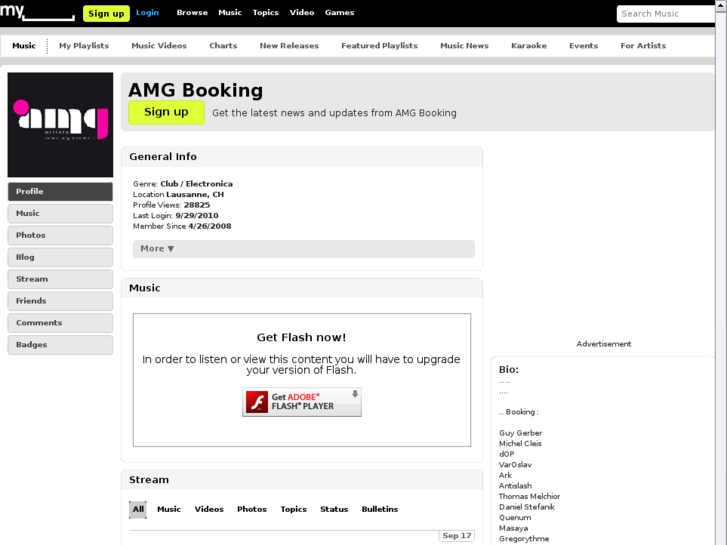
Task: Click the member since date 4/26/2008
Action: (x=210, y=226)
